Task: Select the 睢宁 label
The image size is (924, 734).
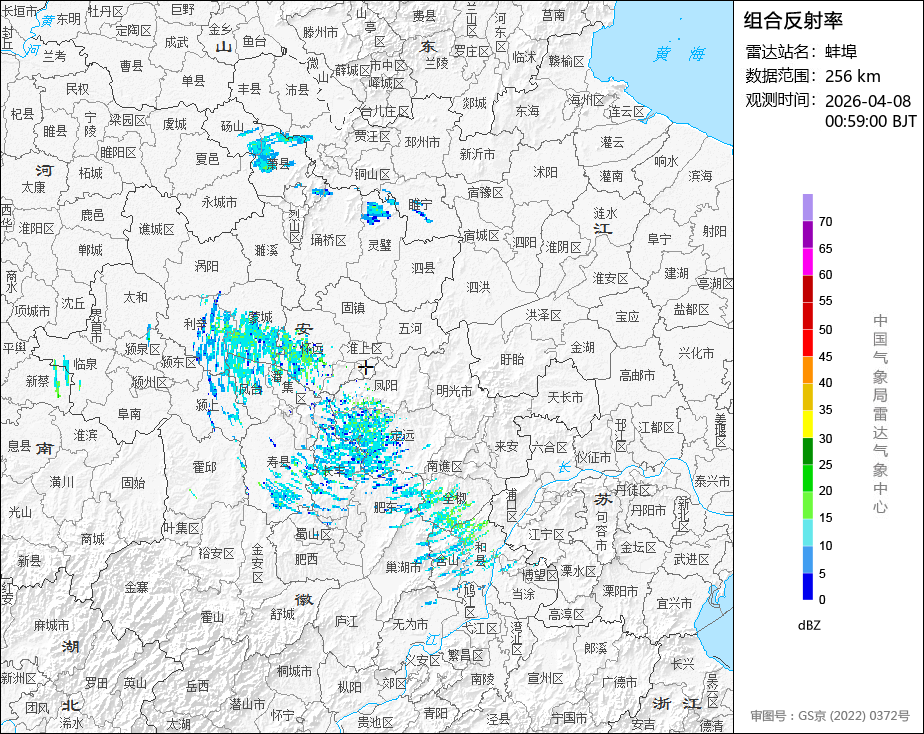Action: click(420, 205)
